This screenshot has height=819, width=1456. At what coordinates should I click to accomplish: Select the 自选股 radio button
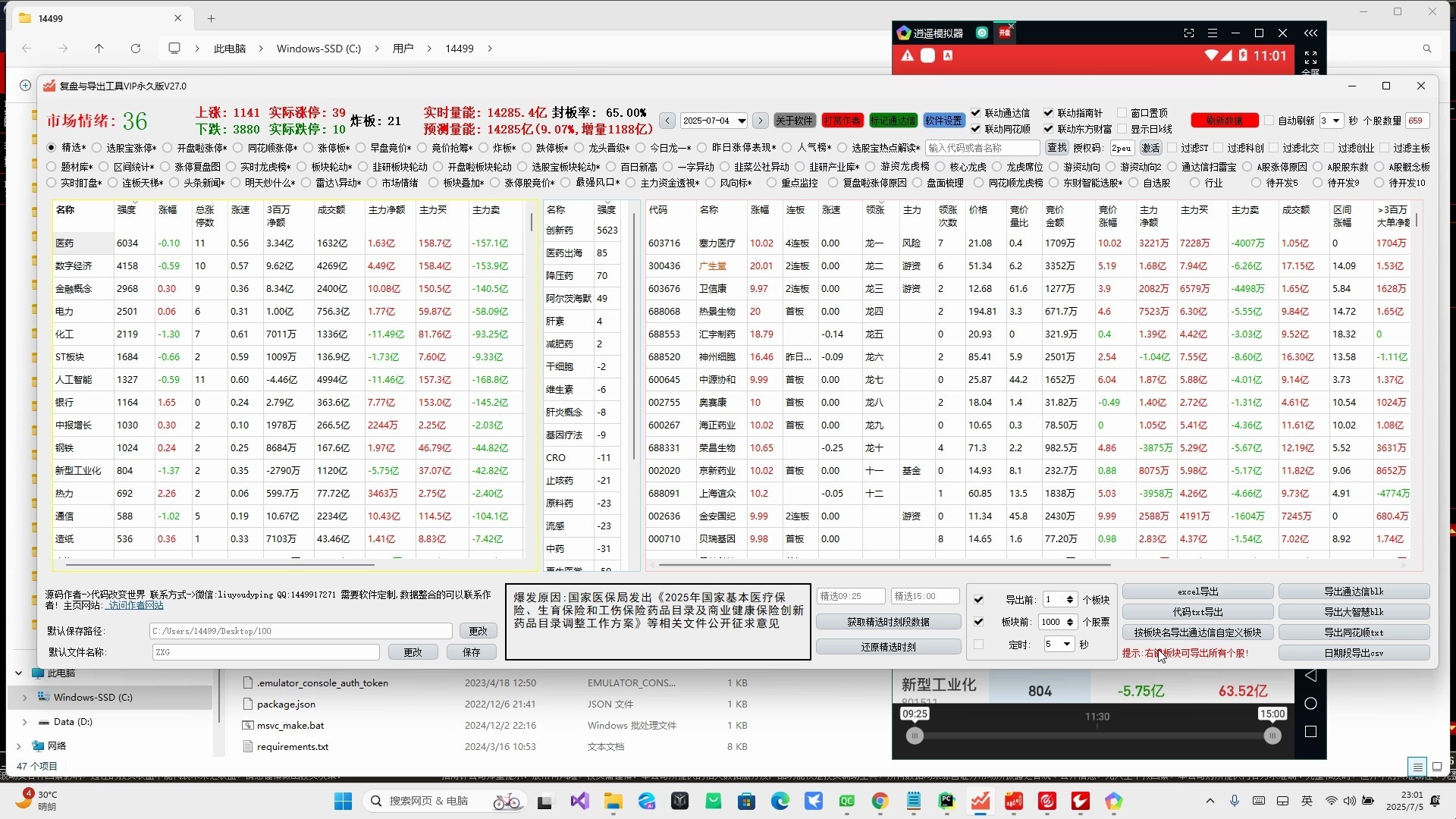tap(1134, 182)
